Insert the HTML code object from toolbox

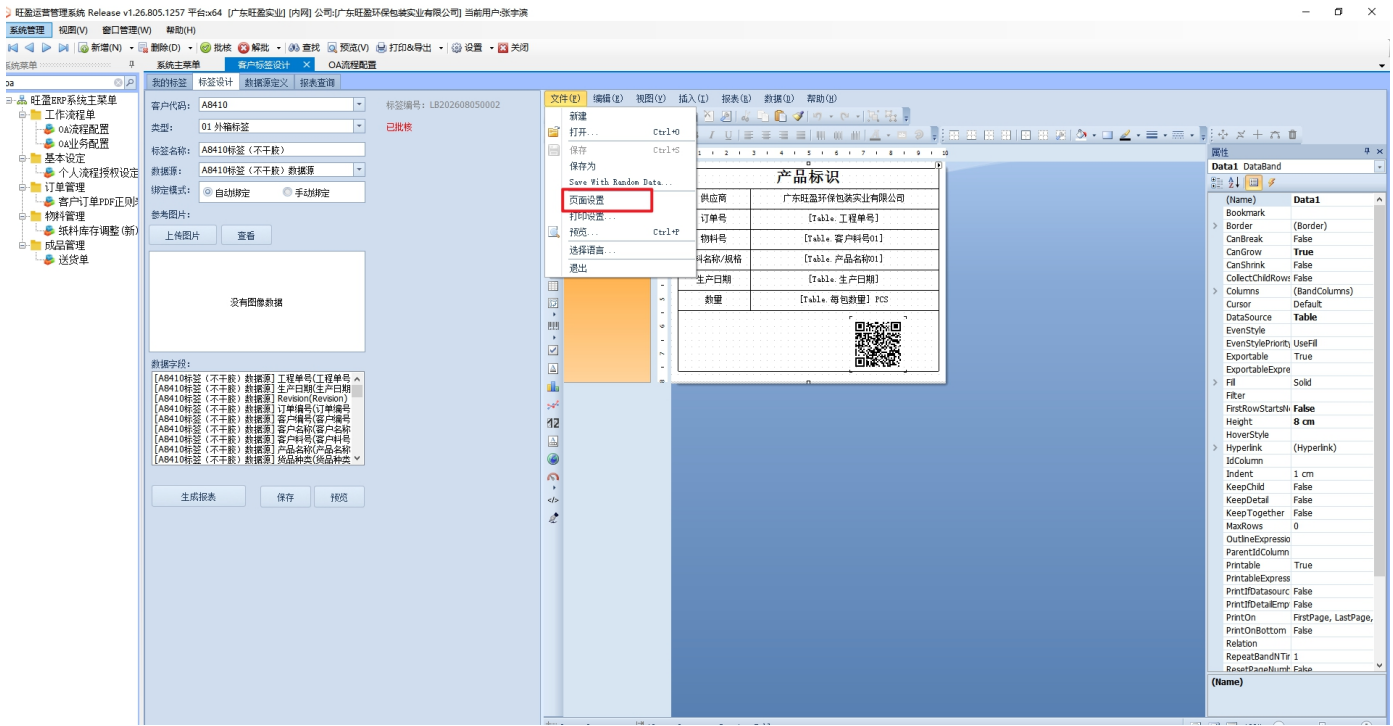pyautogui.click(x=553, y=499)
